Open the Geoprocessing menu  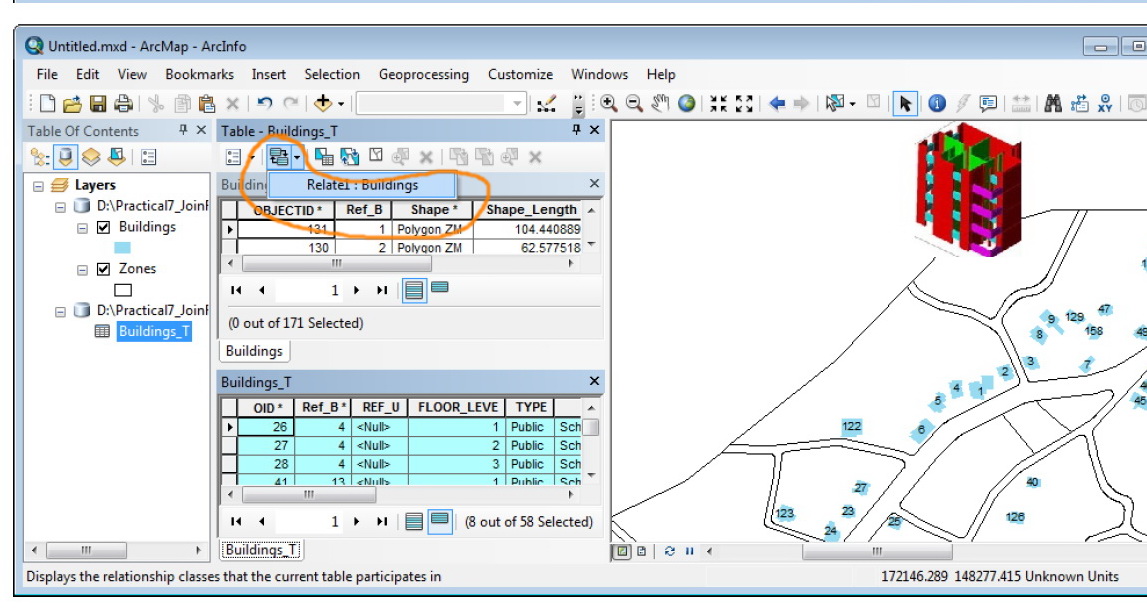pos(424,74)
